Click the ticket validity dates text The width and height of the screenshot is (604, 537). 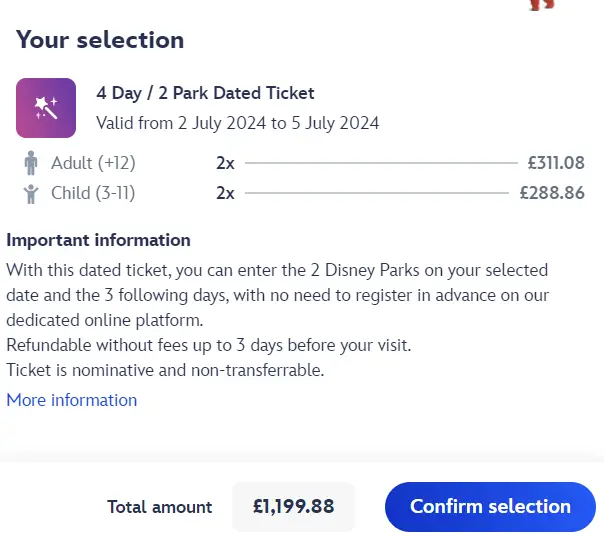(x=238, y=123)
